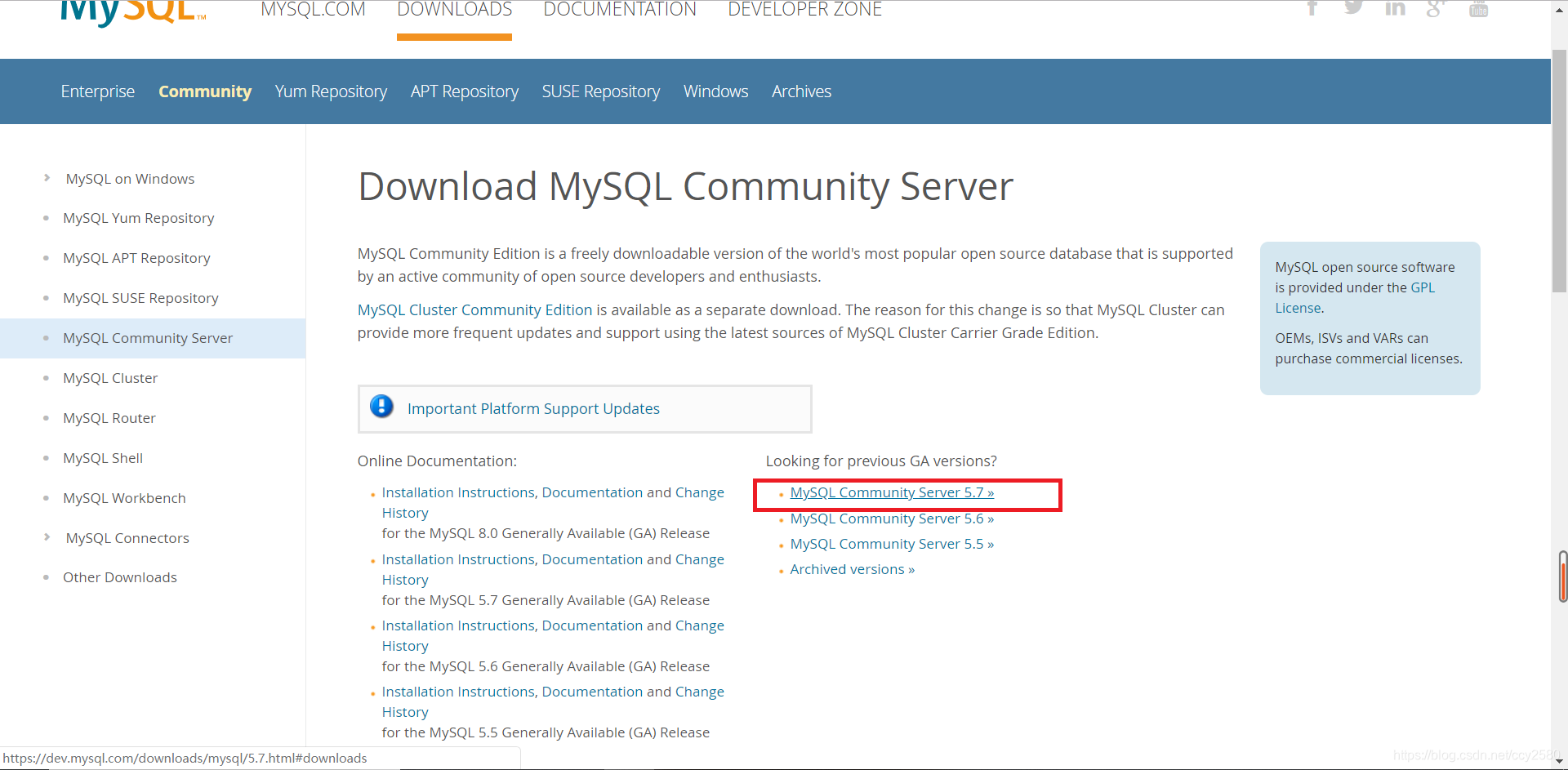Switch to the Enterprise tab

click(x=98, y=91)
